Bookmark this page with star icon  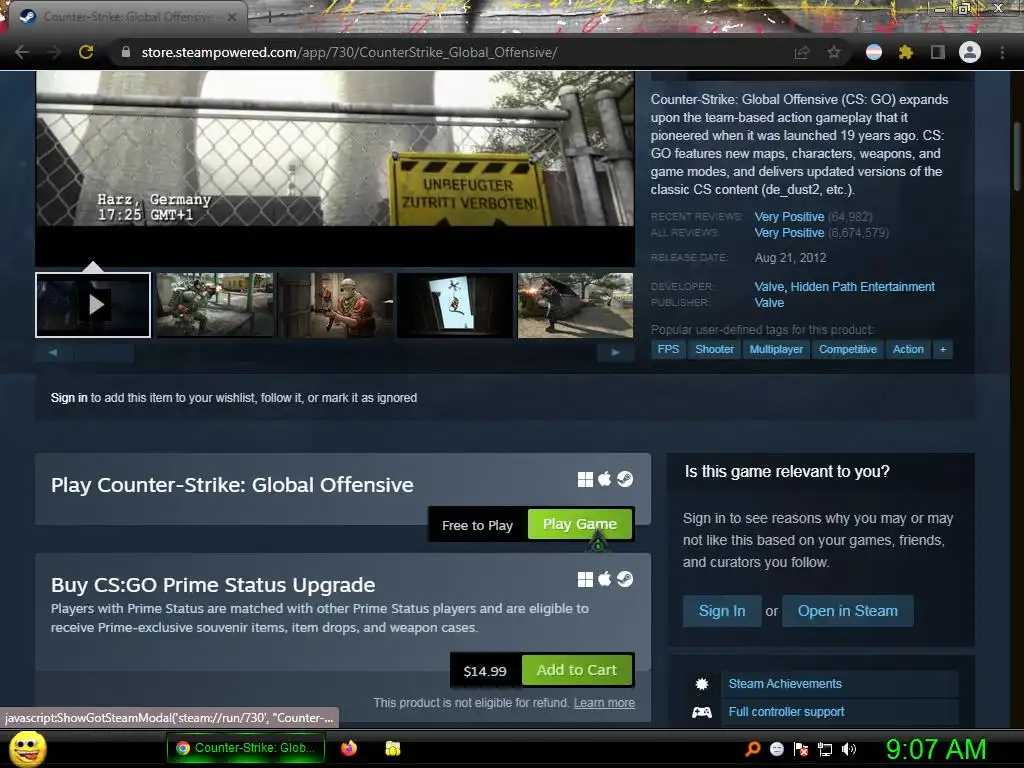(x=834, y=52)
